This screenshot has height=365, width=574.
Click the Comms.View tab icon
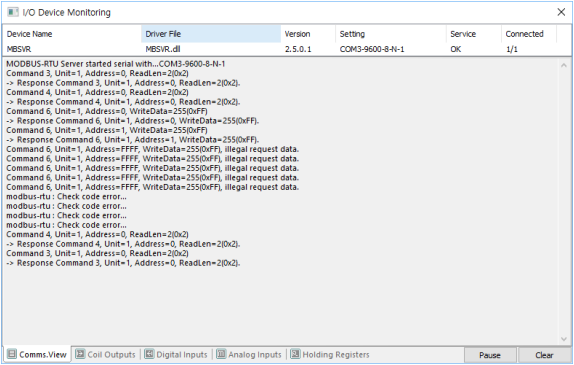[x=12, y=354]
